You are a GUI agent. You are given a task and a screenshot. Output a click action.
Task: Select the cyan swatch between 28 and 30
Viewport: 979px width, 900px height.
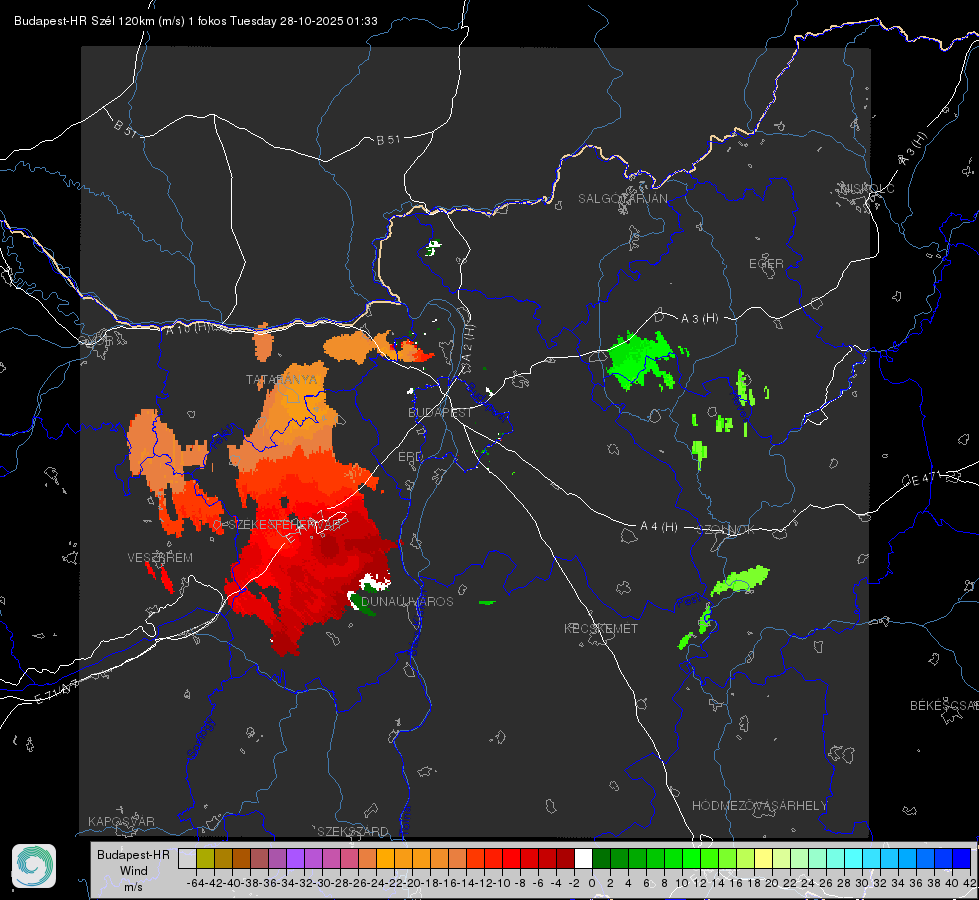point(854,858)
